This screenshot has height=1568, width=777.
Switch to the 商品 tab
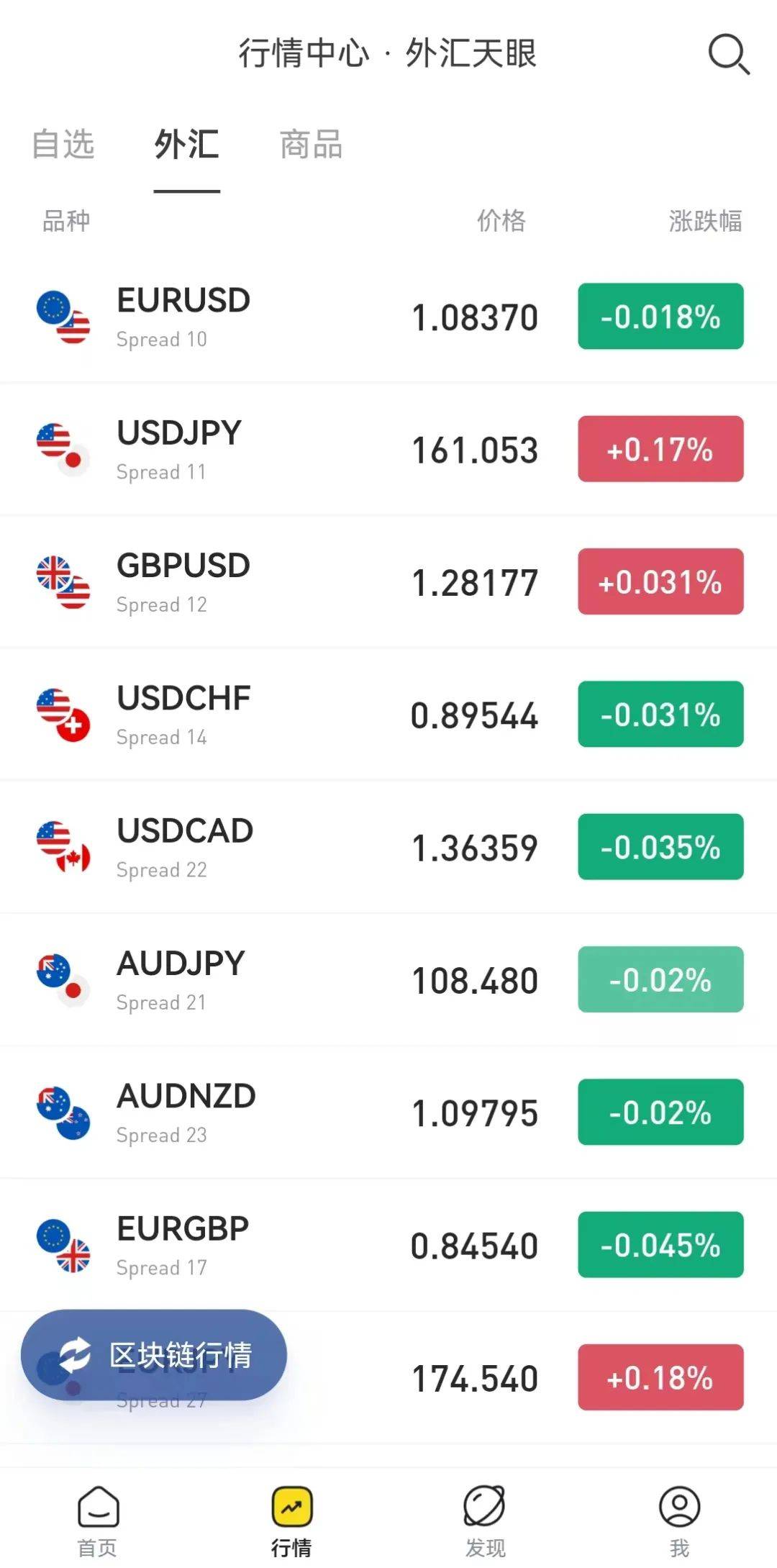pos(311,144)
